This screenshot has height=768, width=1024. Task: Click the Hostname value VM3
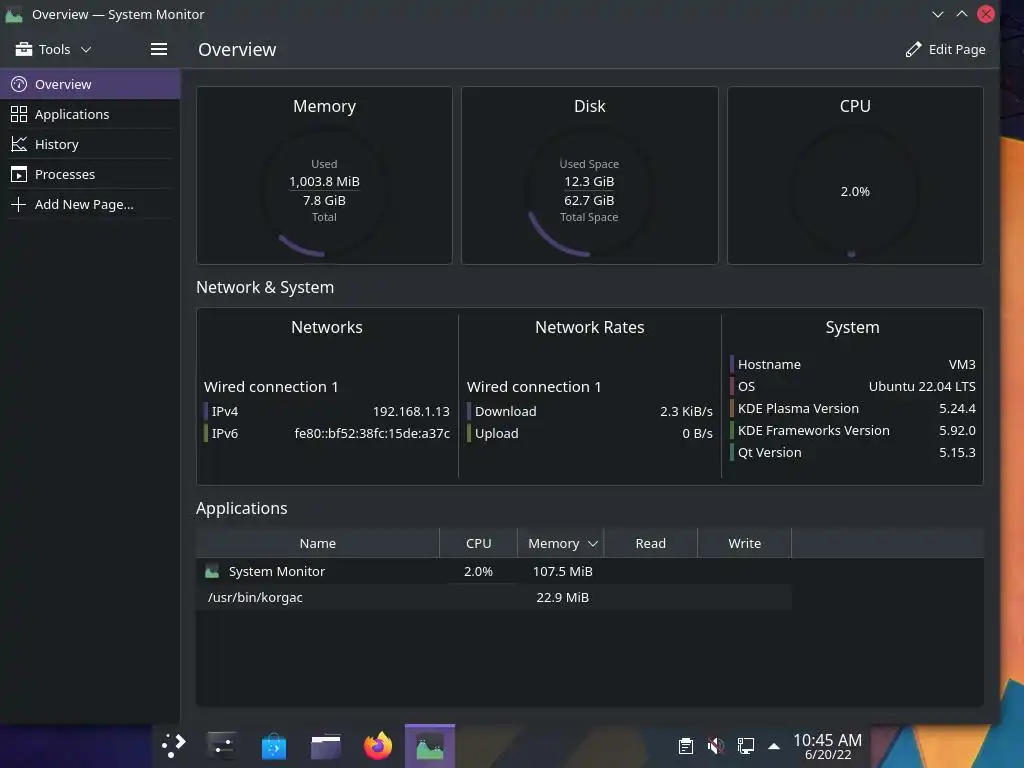(x=962, y=364)
